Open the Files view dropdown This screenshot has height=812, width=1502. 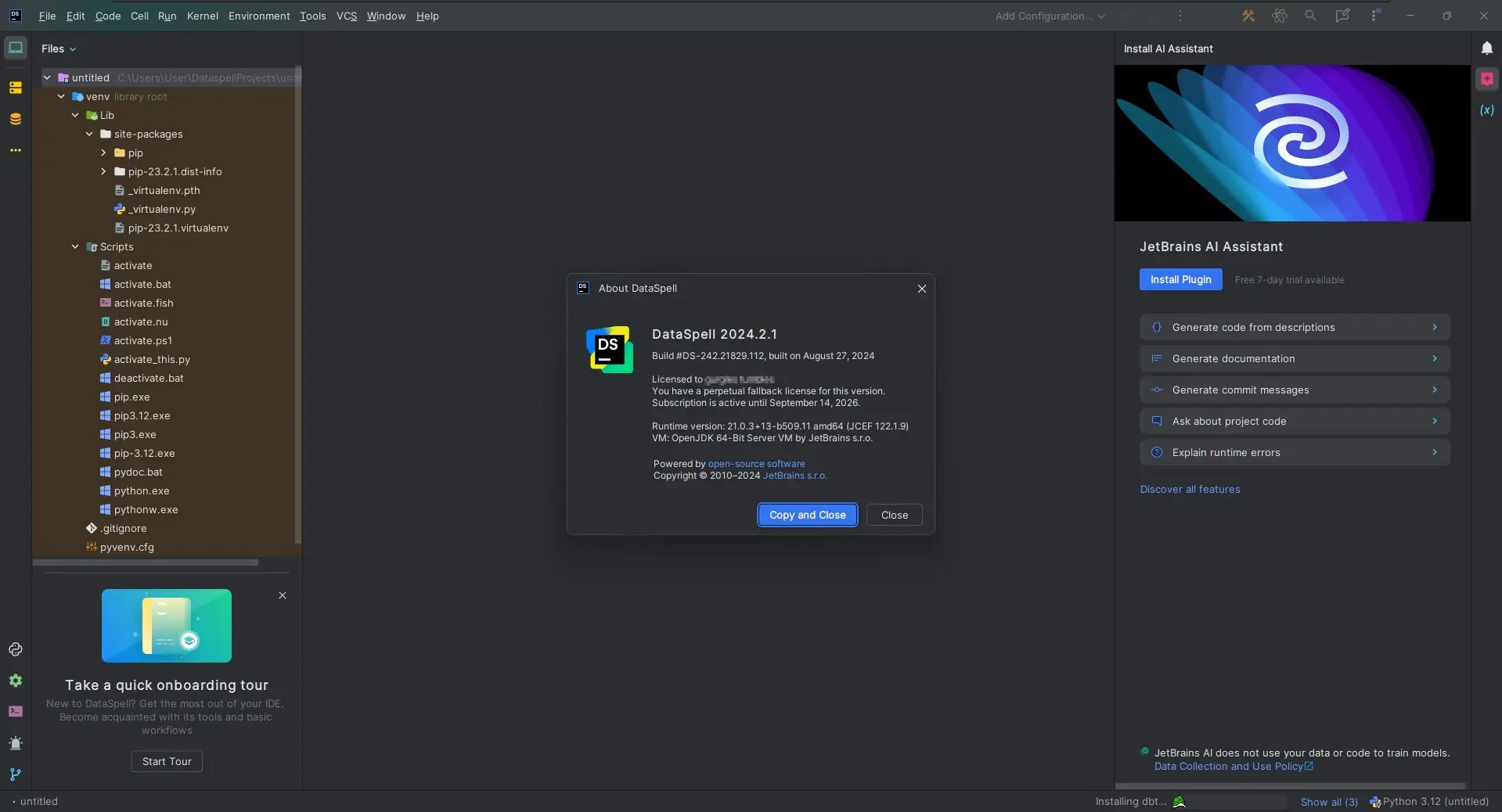[x=59, y=49]
